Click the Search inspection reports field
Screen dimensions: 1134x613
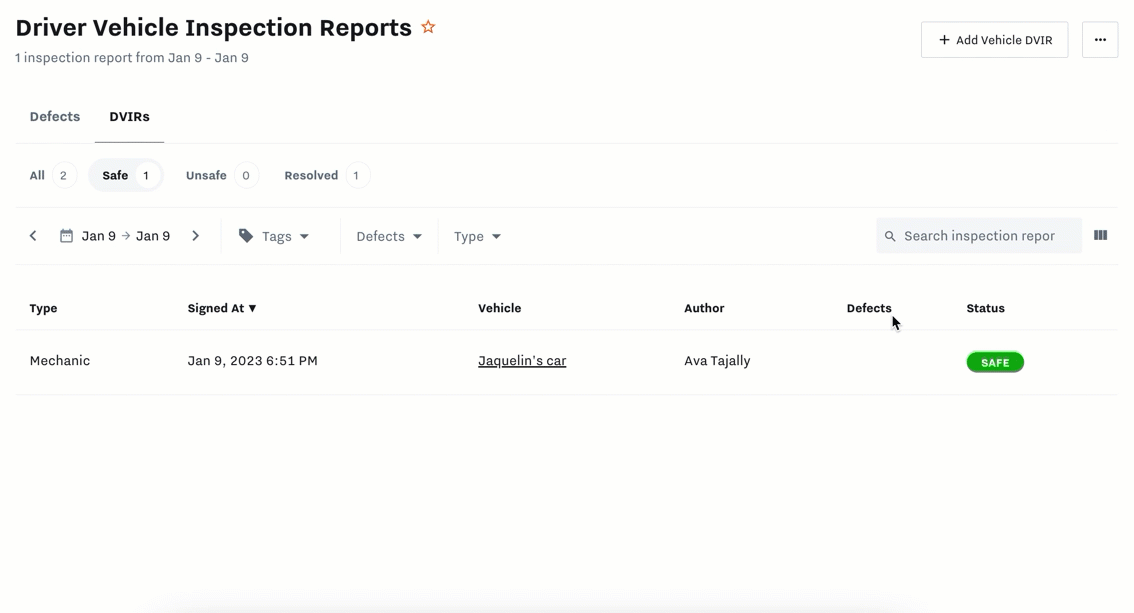tap(985, 236)
